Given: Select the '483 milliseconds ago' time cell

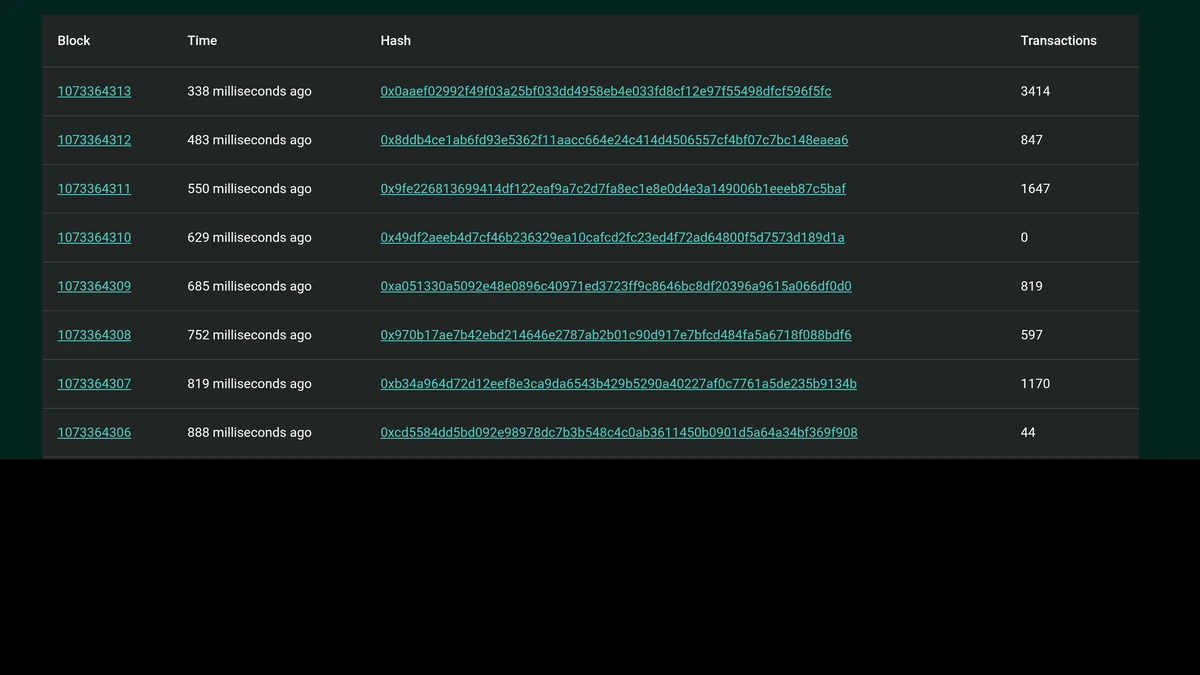Looking at the screenshot, I should click(249, 140).
